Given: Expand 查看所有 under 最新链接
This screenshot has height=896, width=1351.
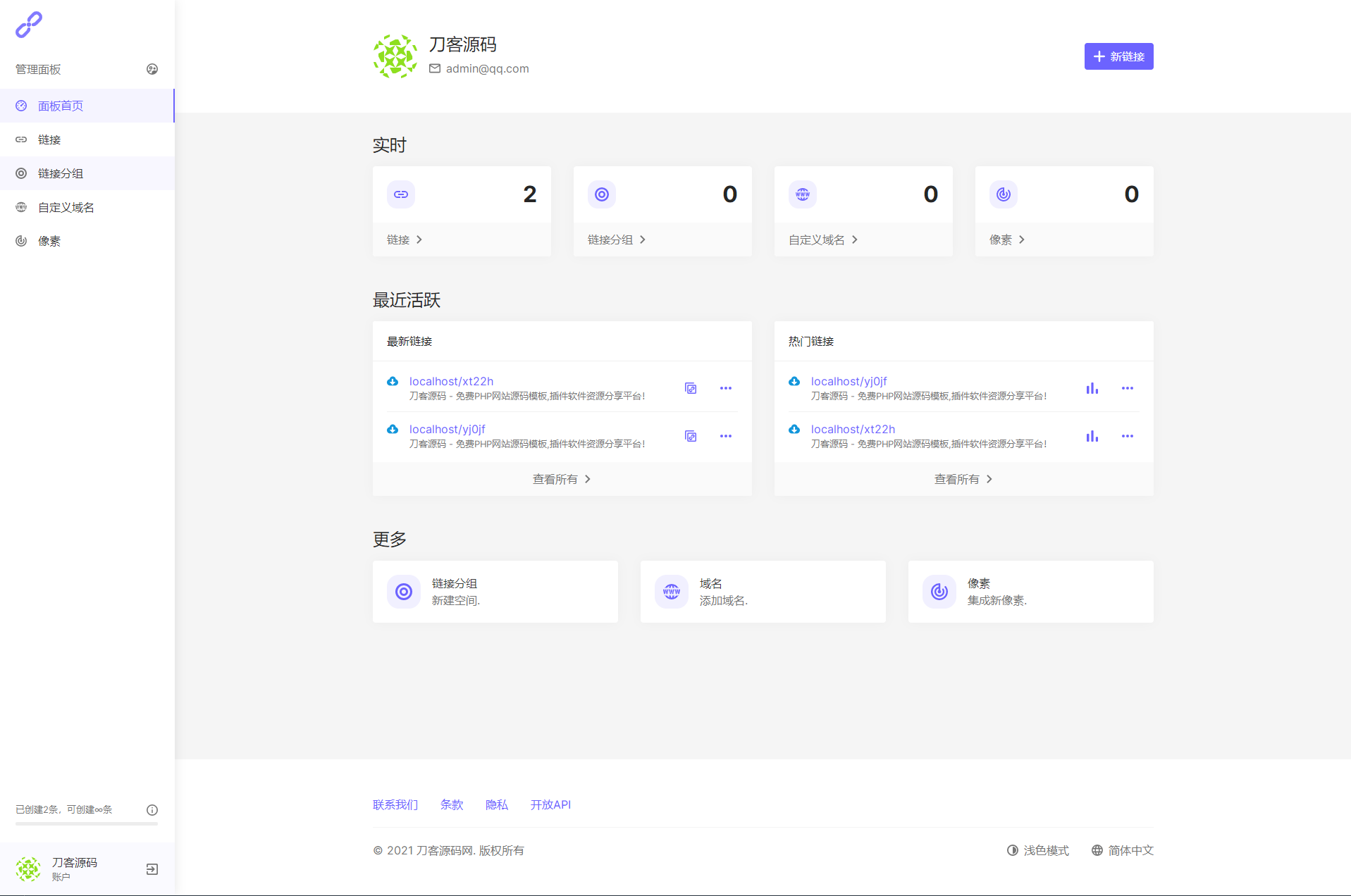Looking at the screenshot, I should tap(562, 479).
